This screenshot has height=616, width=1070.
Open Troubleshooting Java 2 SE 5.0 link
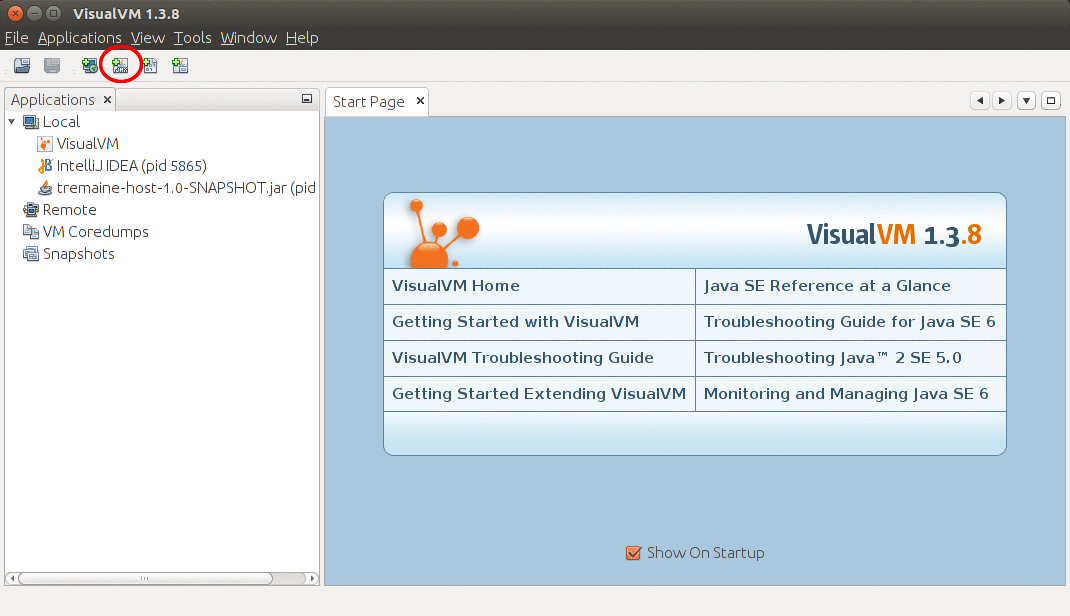pyautogui.click(x=833, y=358)
